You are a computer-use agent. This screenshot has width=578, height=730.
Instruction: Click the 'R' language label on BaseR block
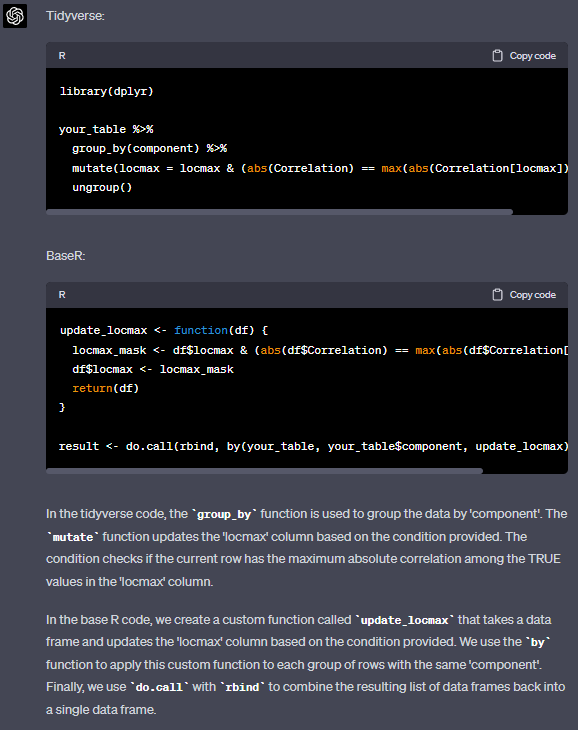pos(62,295)
